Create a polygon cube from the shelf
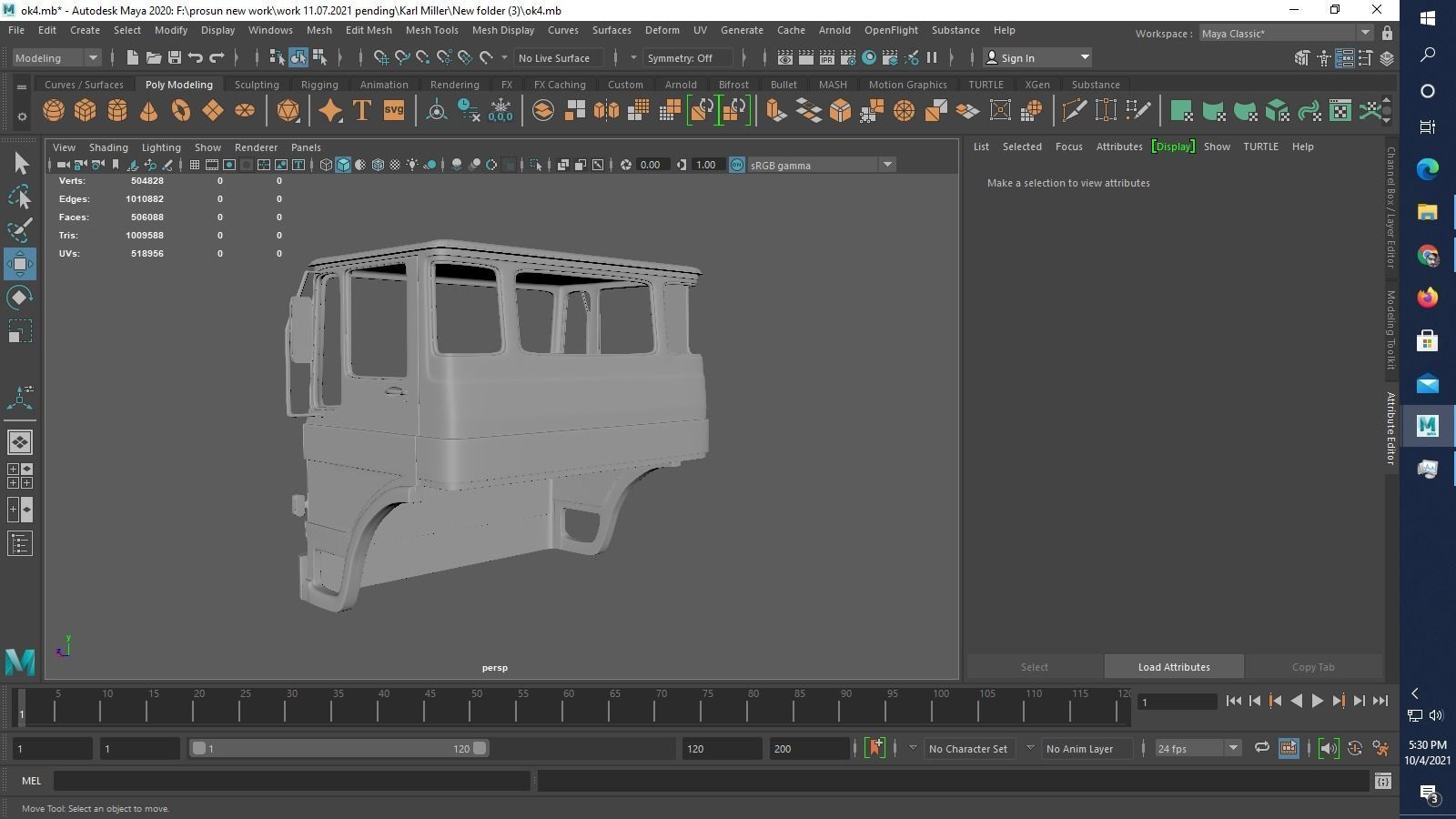 86,111
